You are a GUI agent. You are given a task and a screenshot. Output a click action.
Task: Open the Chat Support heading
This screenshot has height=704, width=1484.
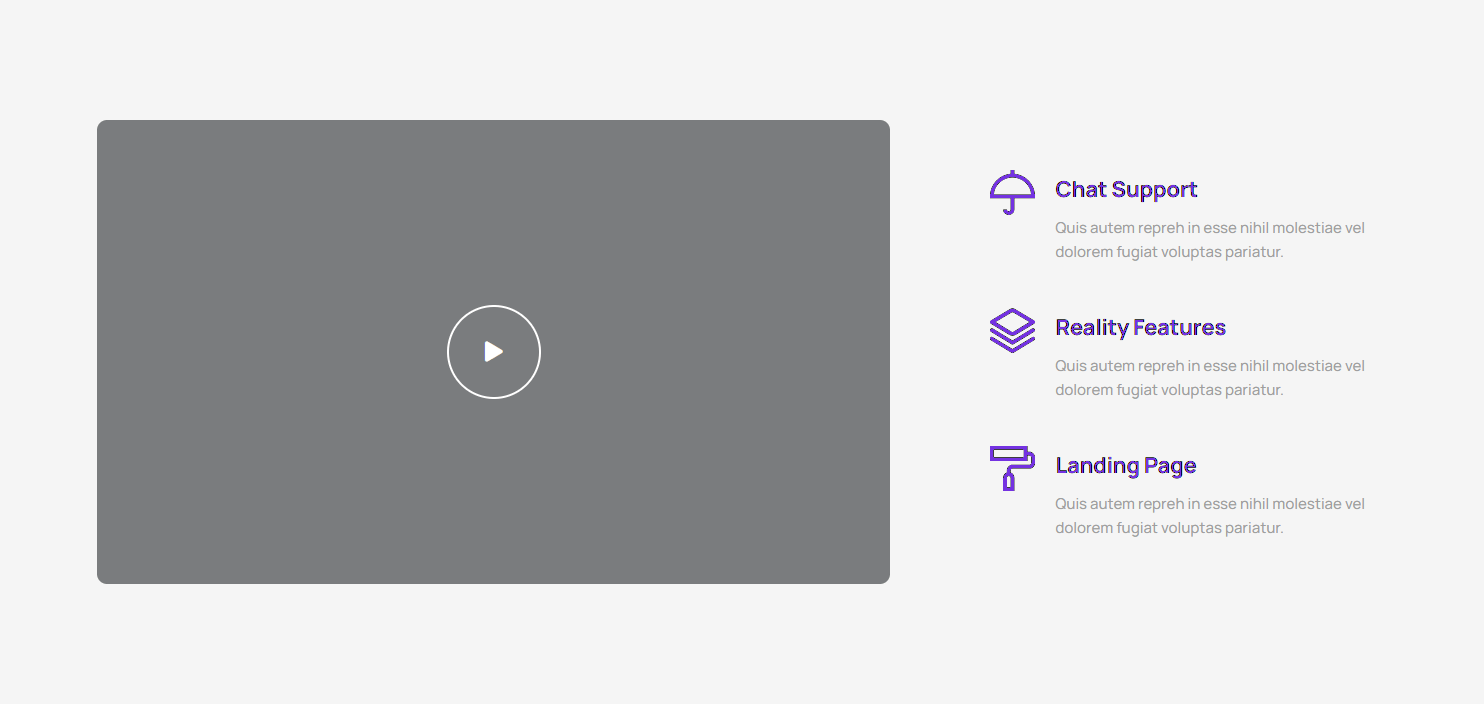[x=1126, y=190]
